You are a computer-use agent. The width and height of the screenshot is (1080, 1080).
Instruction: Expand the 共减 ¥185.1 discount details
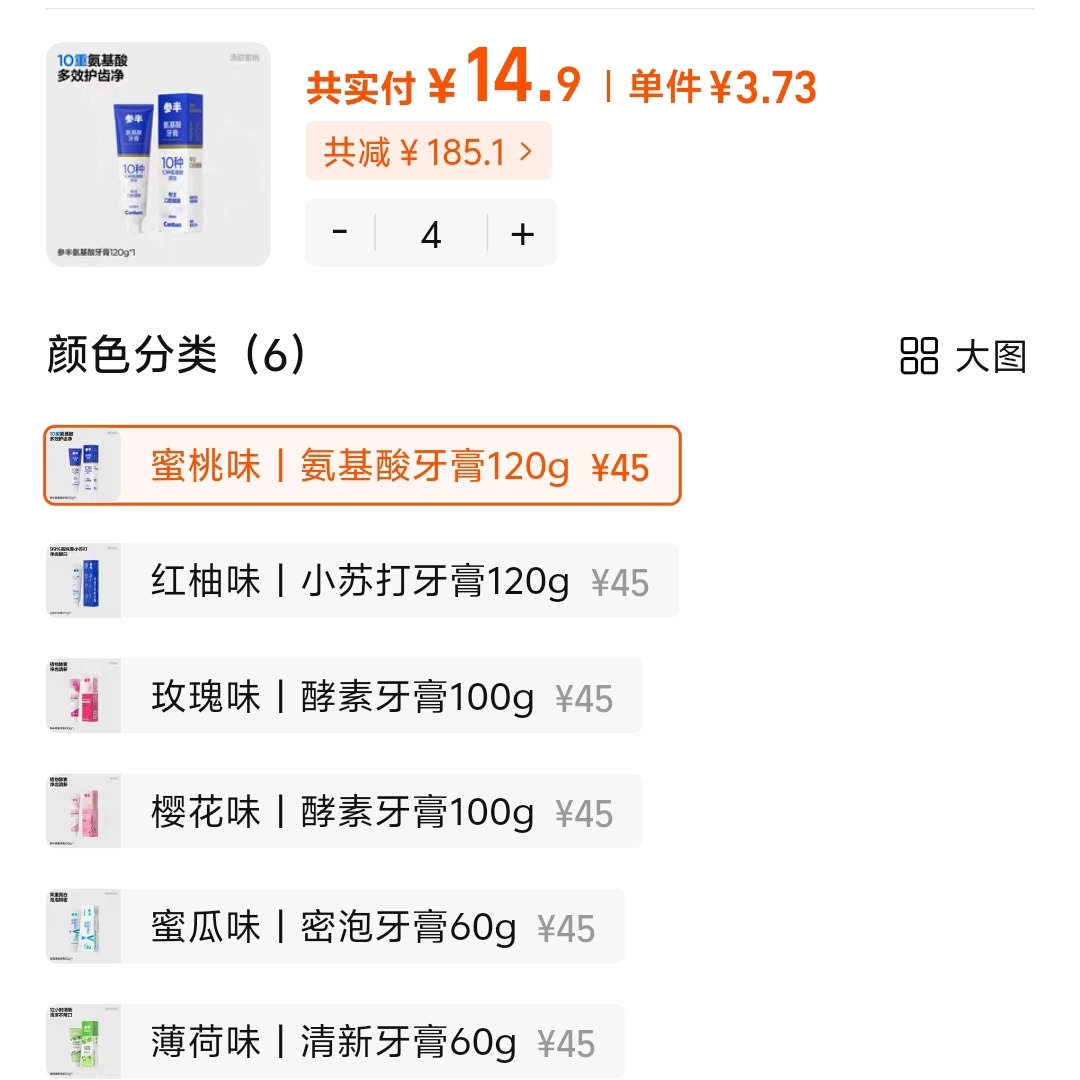coord(428,152)
